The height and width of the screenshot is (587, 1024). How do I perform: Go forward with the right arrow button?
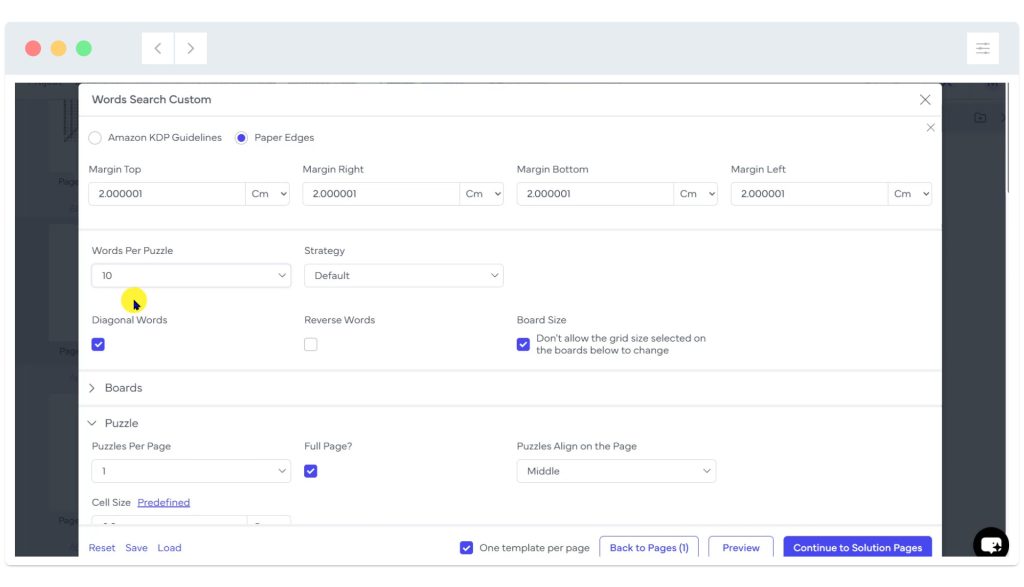191,48
